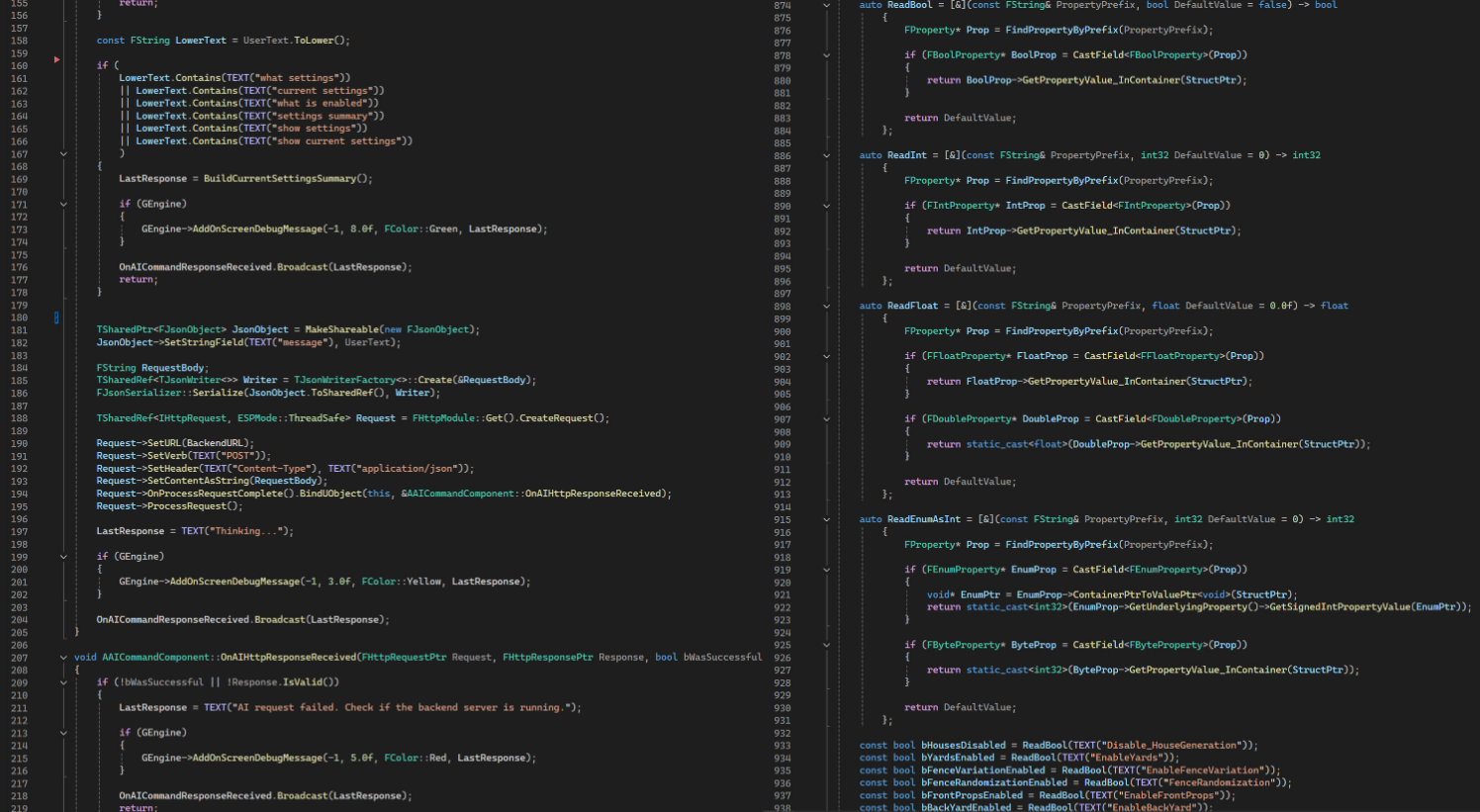Click the SetStringField method call

click(203, 342)
